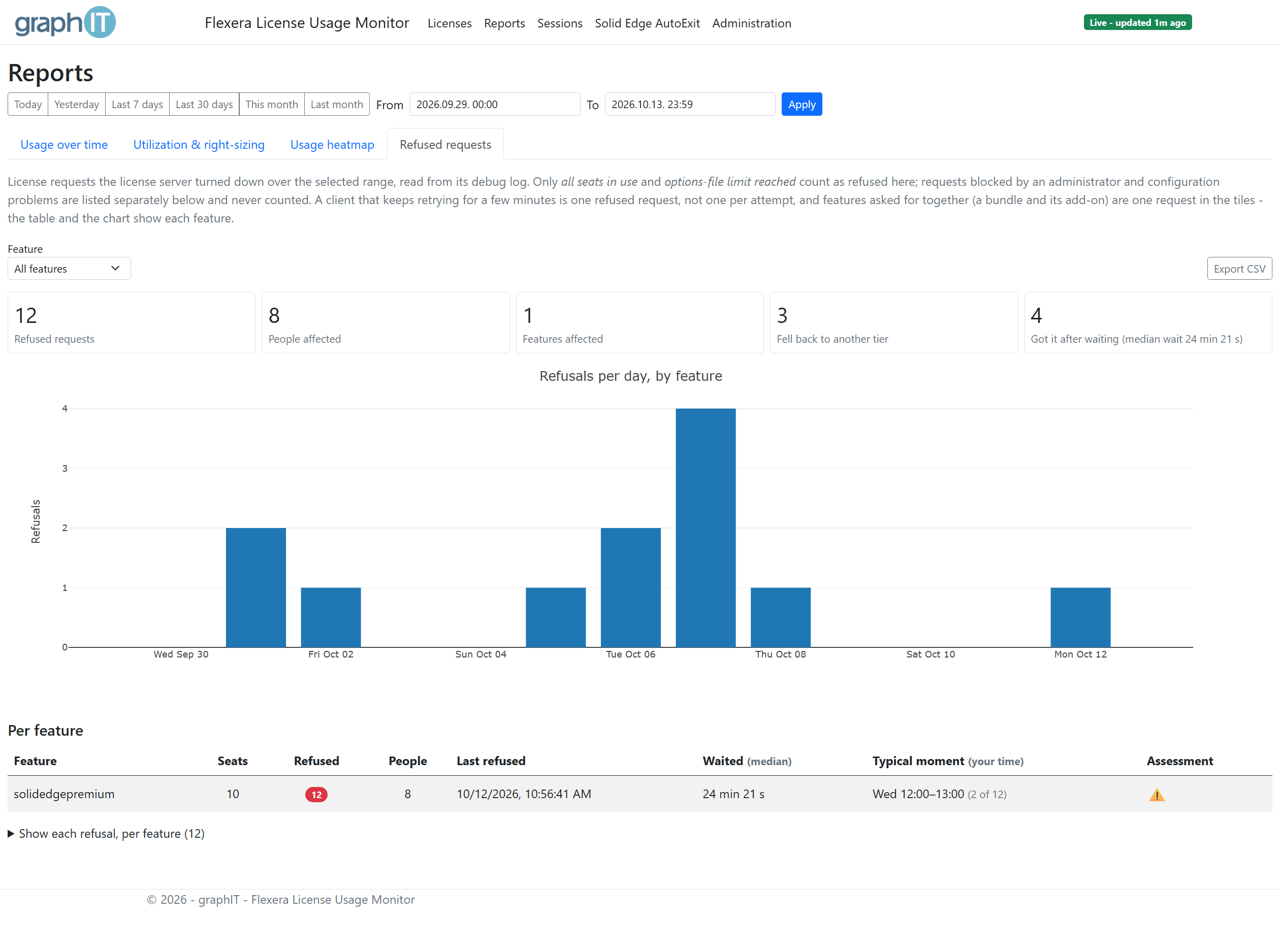Image resolution: width=1280 pixels, height=952 pixels.
Task: Click the red 12 refused badge
Action: coord(316,795)
